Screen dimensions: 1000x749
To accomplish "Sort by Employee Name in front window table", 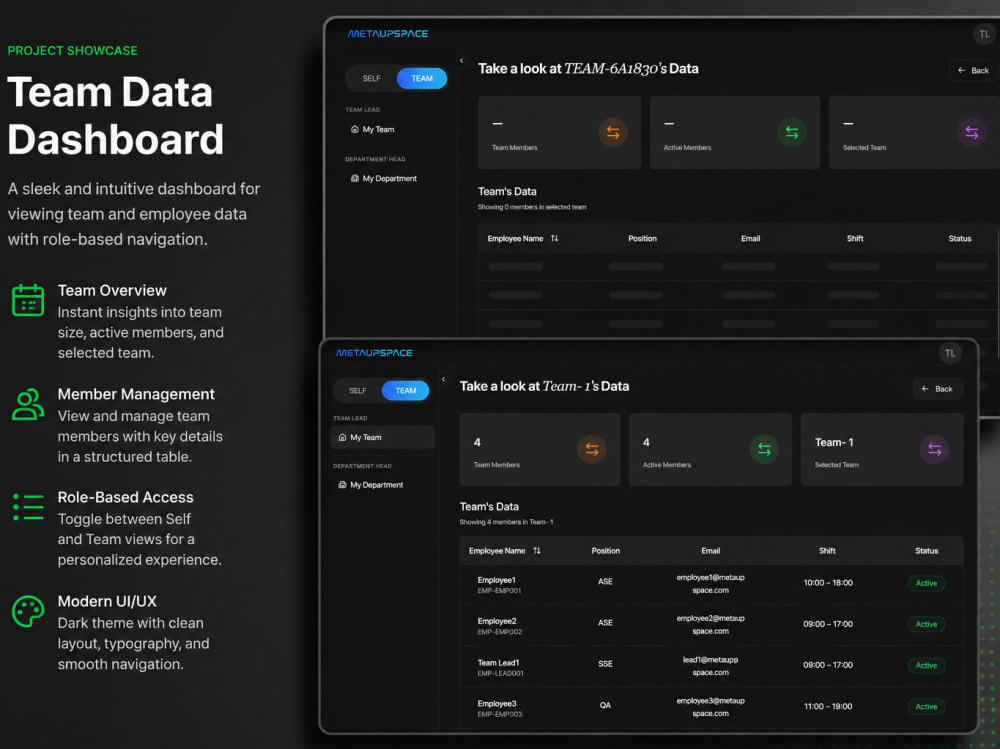I will (536, 551).
